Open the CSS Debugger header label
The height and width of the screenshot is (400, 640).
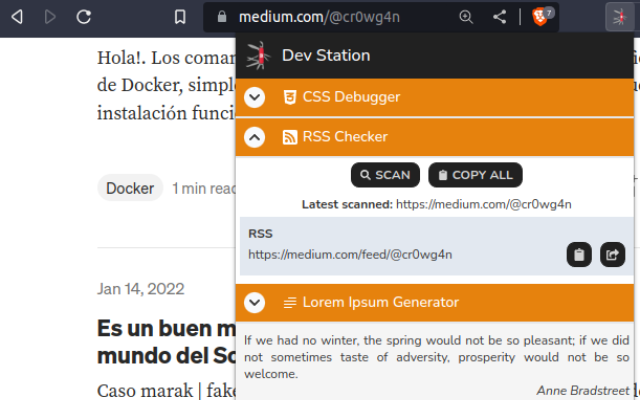pos(351,97)
